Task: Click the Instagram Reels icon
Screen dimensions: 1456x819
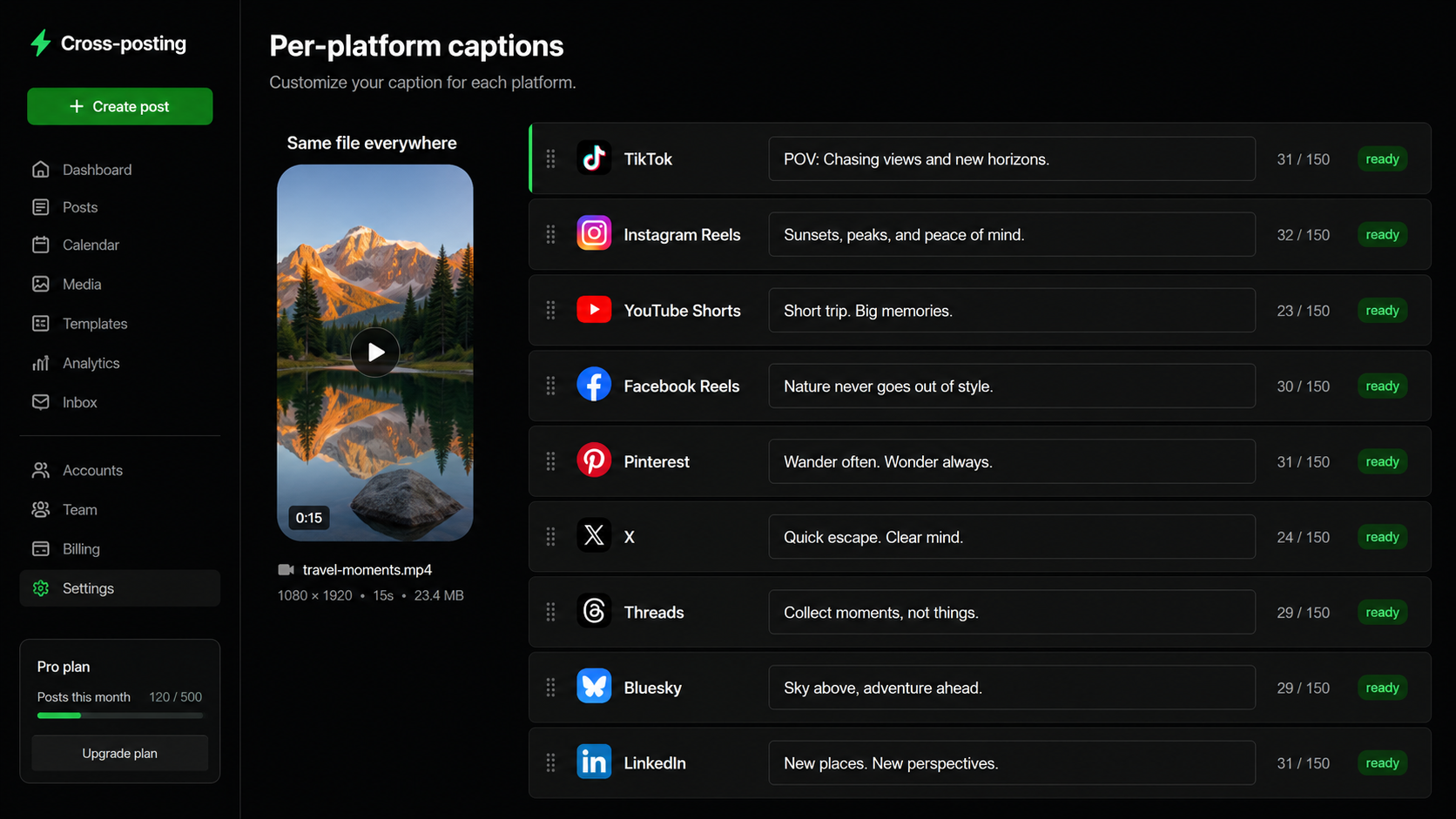Action: coord(594,234)
